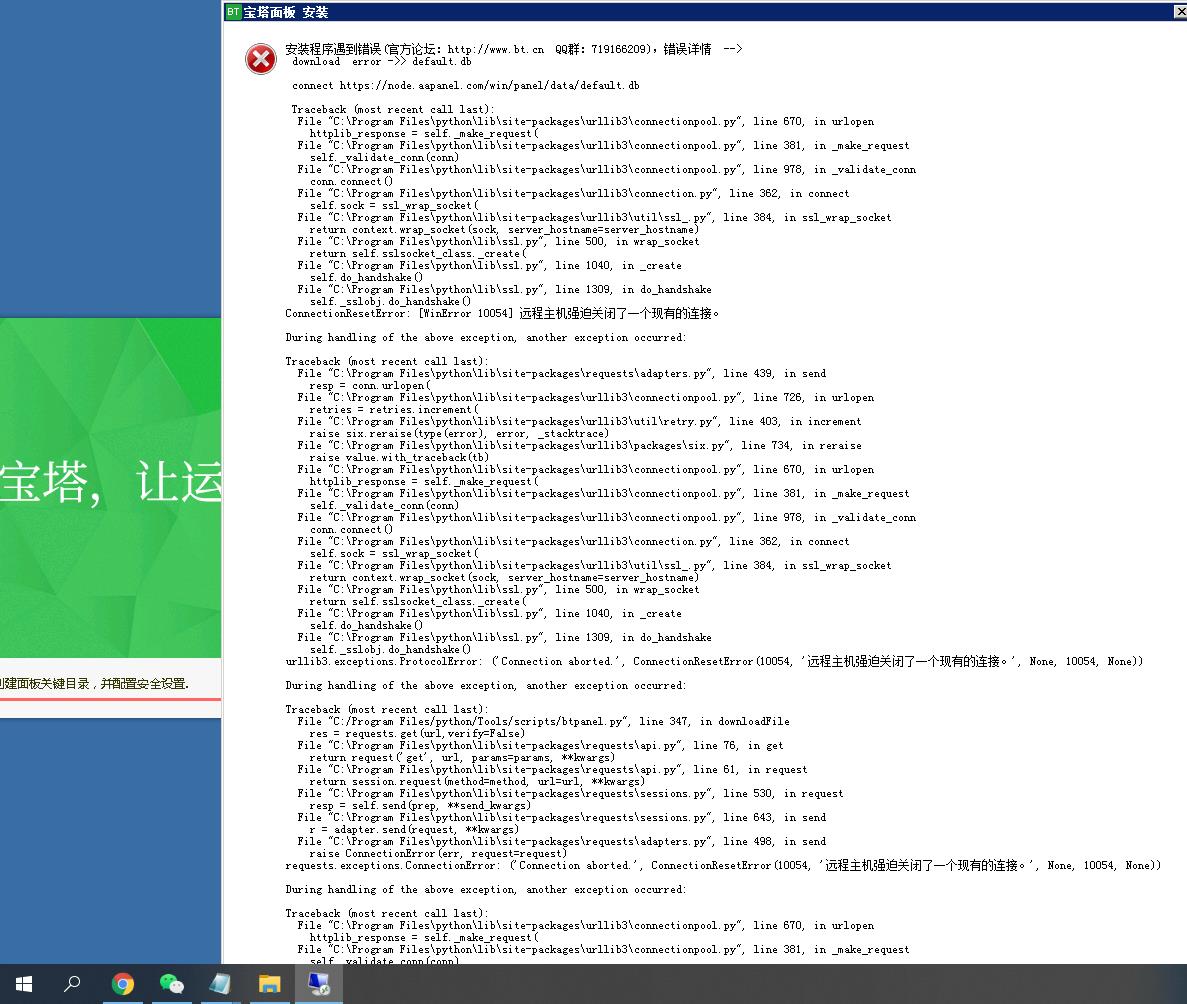Click 'raise value.with_traceback(tb)' line
This screenshot has width=1187, height=1004.
click(399, 457)
